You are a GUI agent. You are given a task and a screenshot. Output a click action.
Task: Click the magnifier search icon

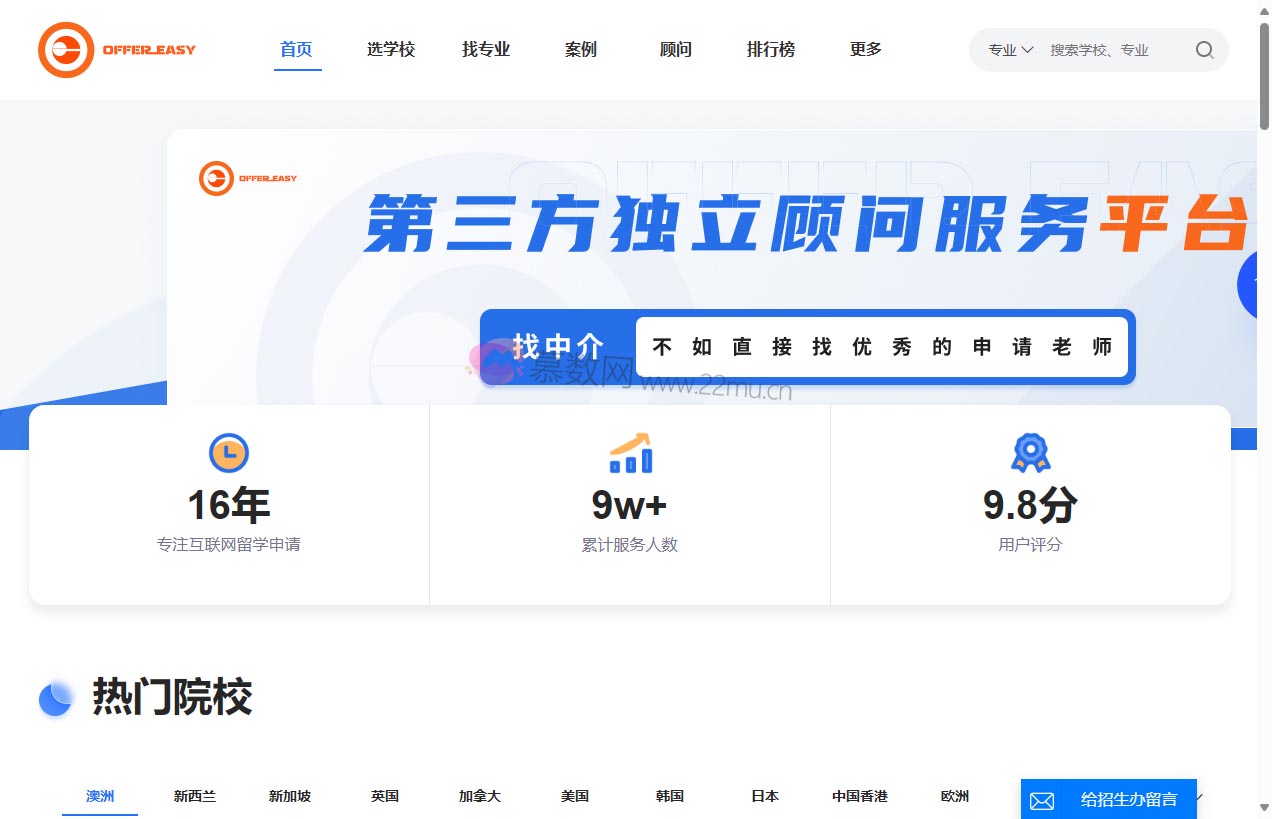click(x=1204, y=50)
